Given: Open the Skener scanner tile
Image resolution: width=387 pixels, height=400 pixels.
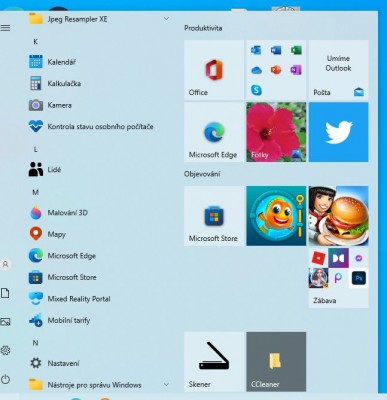Looking at the screenshot, I should tap(214, 361).
